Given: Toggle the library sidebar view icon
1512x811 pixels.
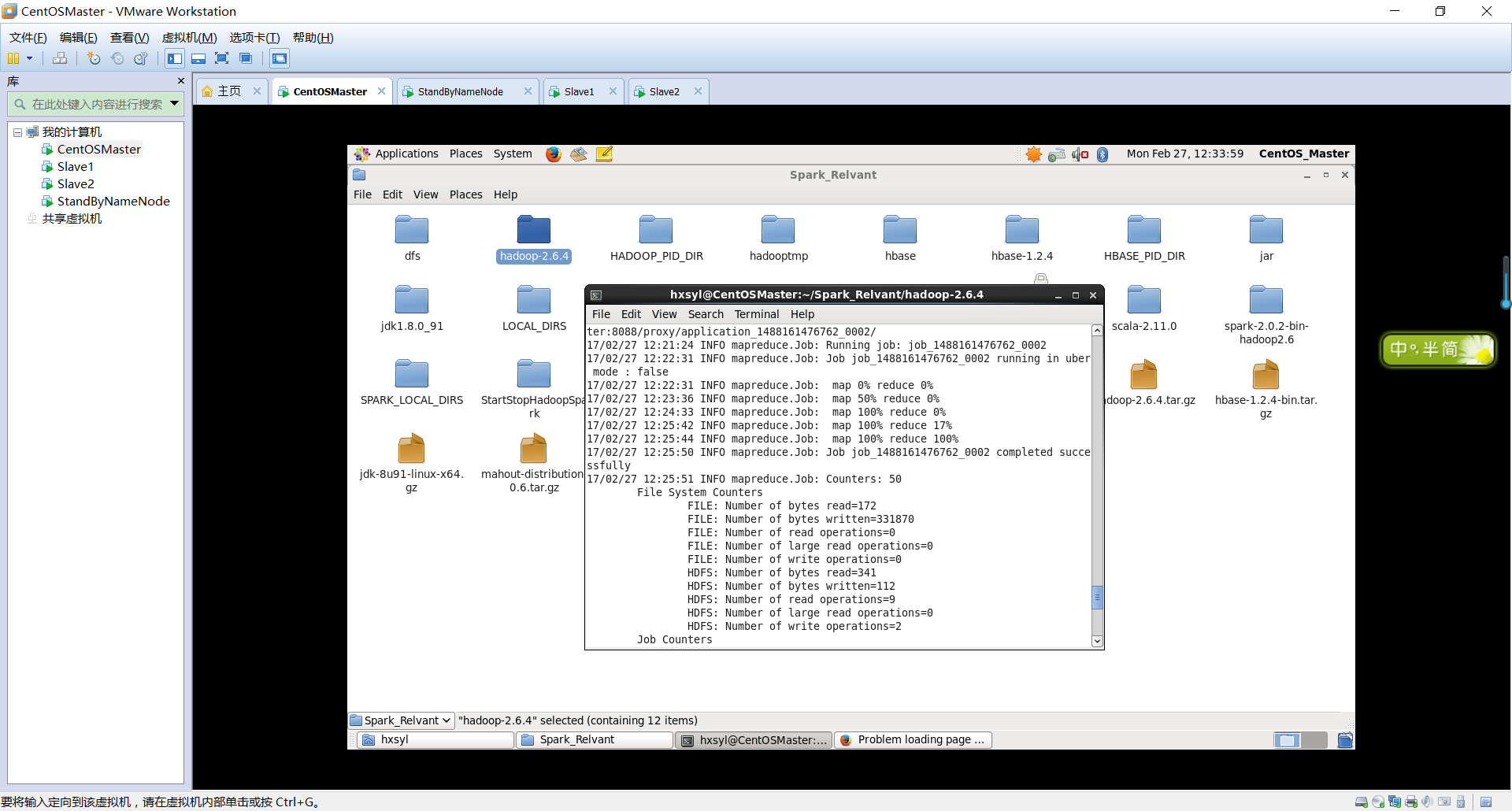Looking at the screenshot, I should tap(175, 58).
